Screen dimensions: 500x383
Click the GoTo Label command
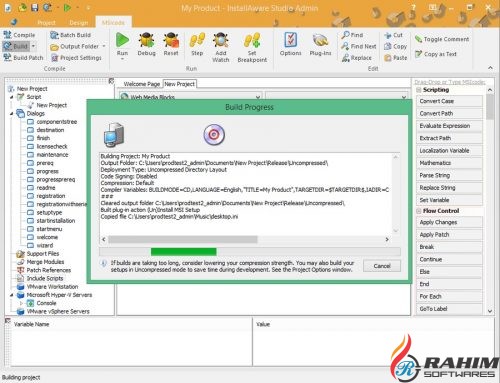coord(449,309)
